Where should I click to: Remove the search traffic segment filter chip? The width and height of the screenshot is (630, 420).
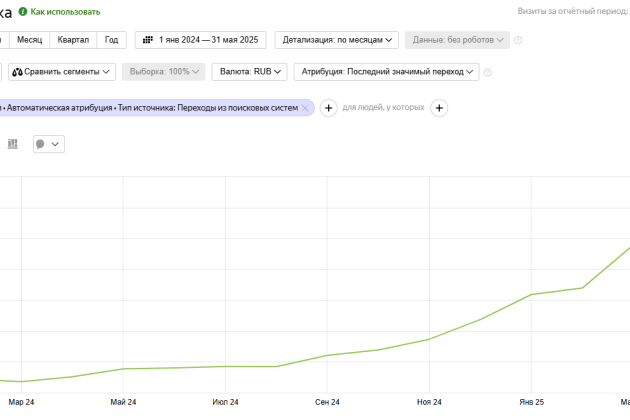[x=306, y=107]
